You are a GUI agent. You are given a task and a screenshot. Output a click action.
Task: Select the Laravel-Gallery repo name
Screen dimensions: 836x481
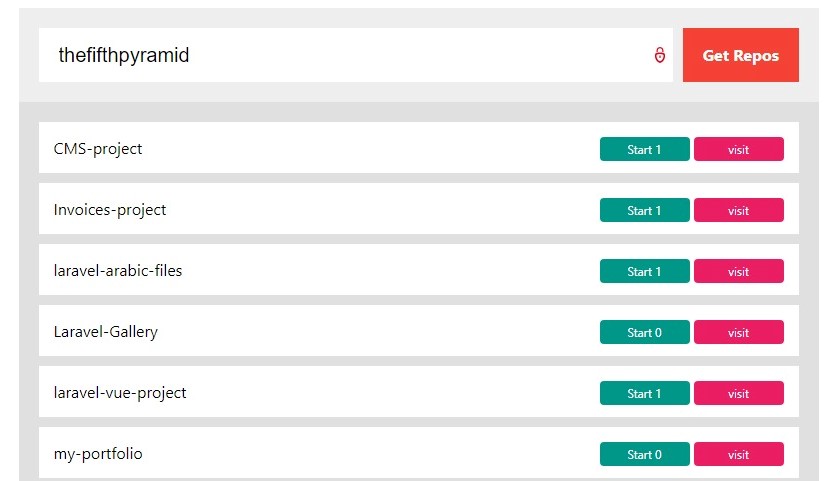(x=106, y=332)
